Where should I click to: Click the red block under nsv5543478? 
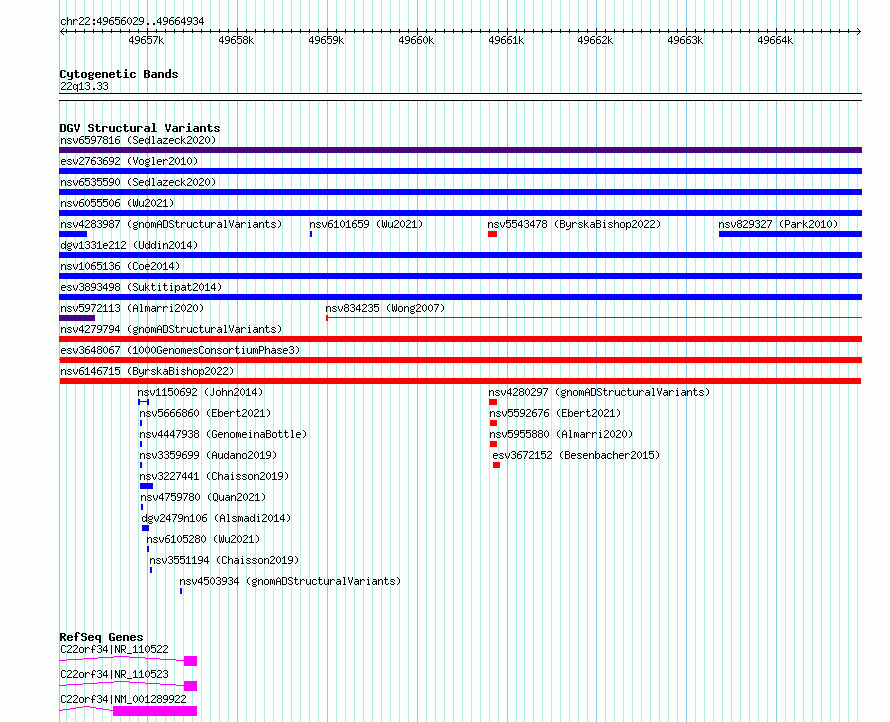click(x=493, y=234)
